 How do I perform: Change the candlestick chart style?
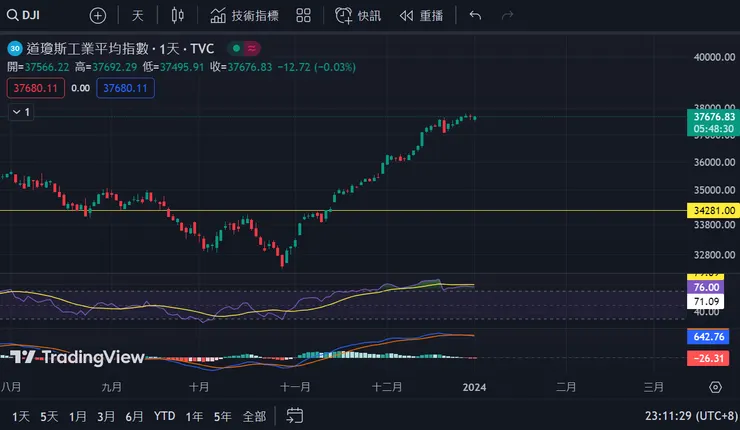pyautogui.click(x=177, y=16)
